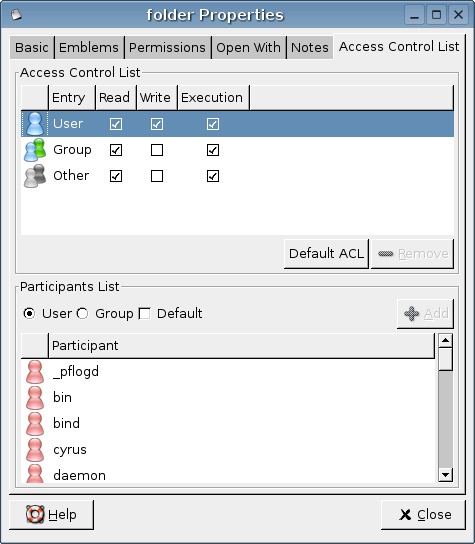The height and width of the screenshot is (544, 475).
Task: Select the cyrus participant icon
Action: pyautogui.click(x=35, y=450)
